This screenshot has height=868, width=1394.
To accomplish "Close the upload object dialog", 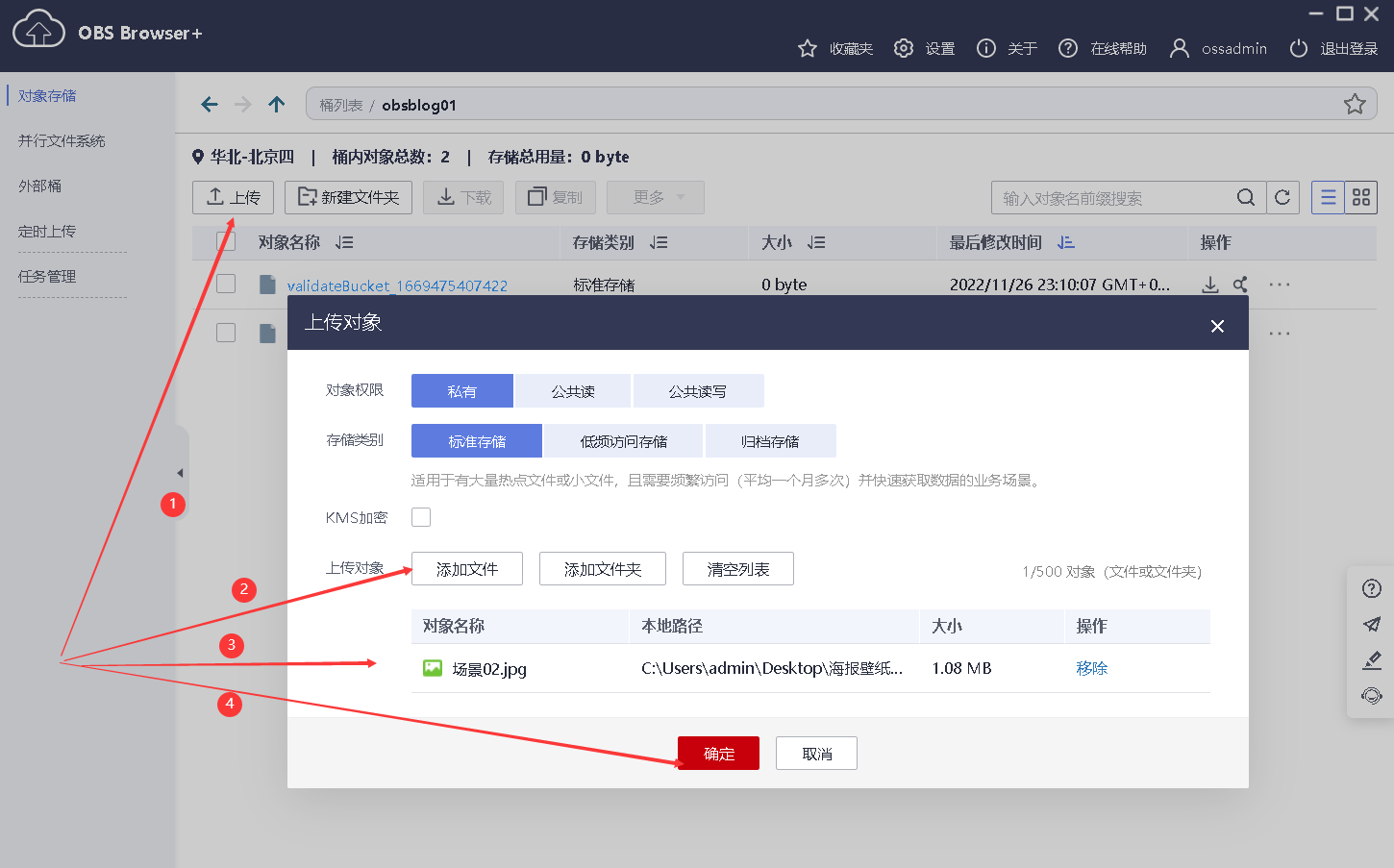I will pos(1217,326).
